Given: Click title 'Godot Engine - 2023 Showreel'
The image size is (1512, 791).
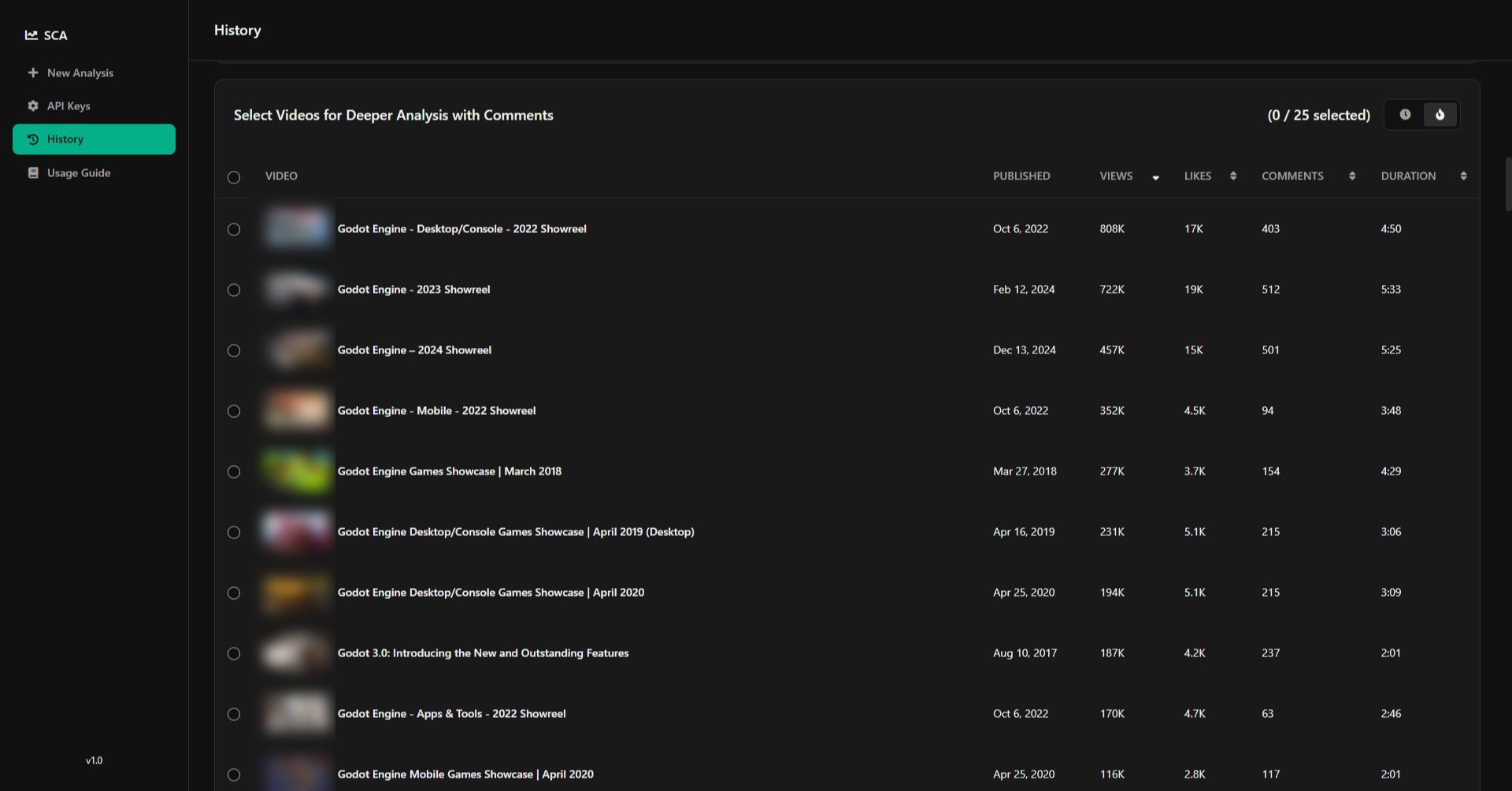Looking at the screenshot, I should (413, 290).
